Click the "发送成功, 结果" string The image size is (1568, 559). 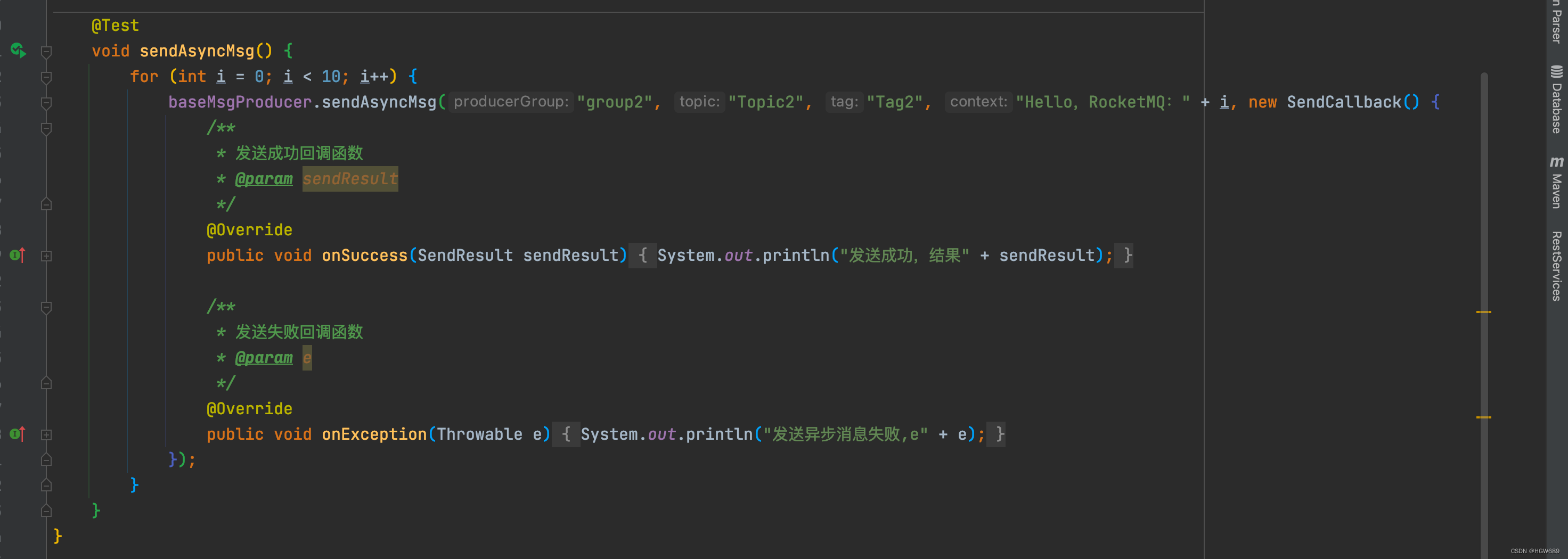904,256
